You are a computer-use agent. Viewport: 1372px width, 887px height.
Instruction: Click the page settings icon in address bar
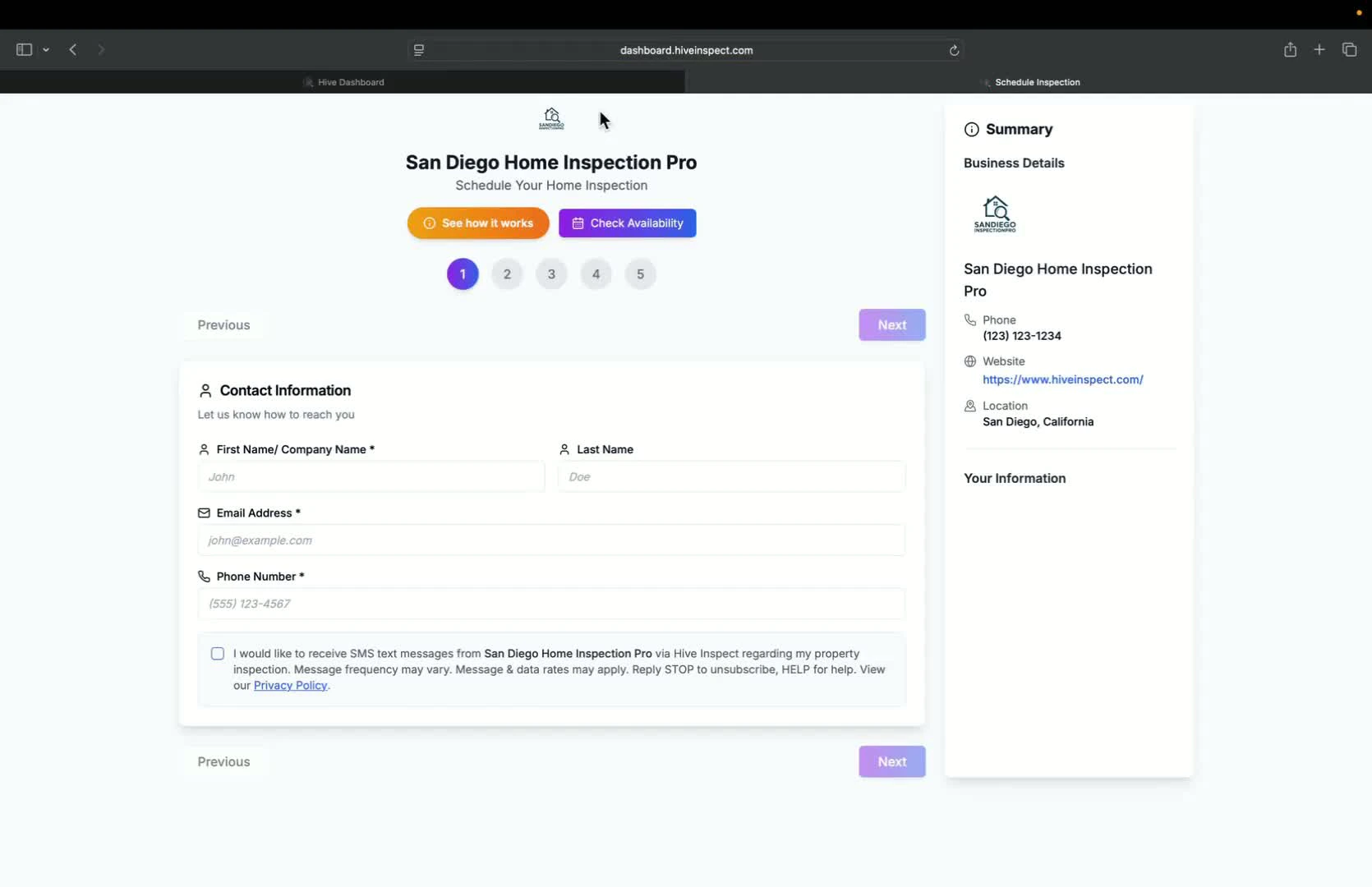[x=419, y=50]
